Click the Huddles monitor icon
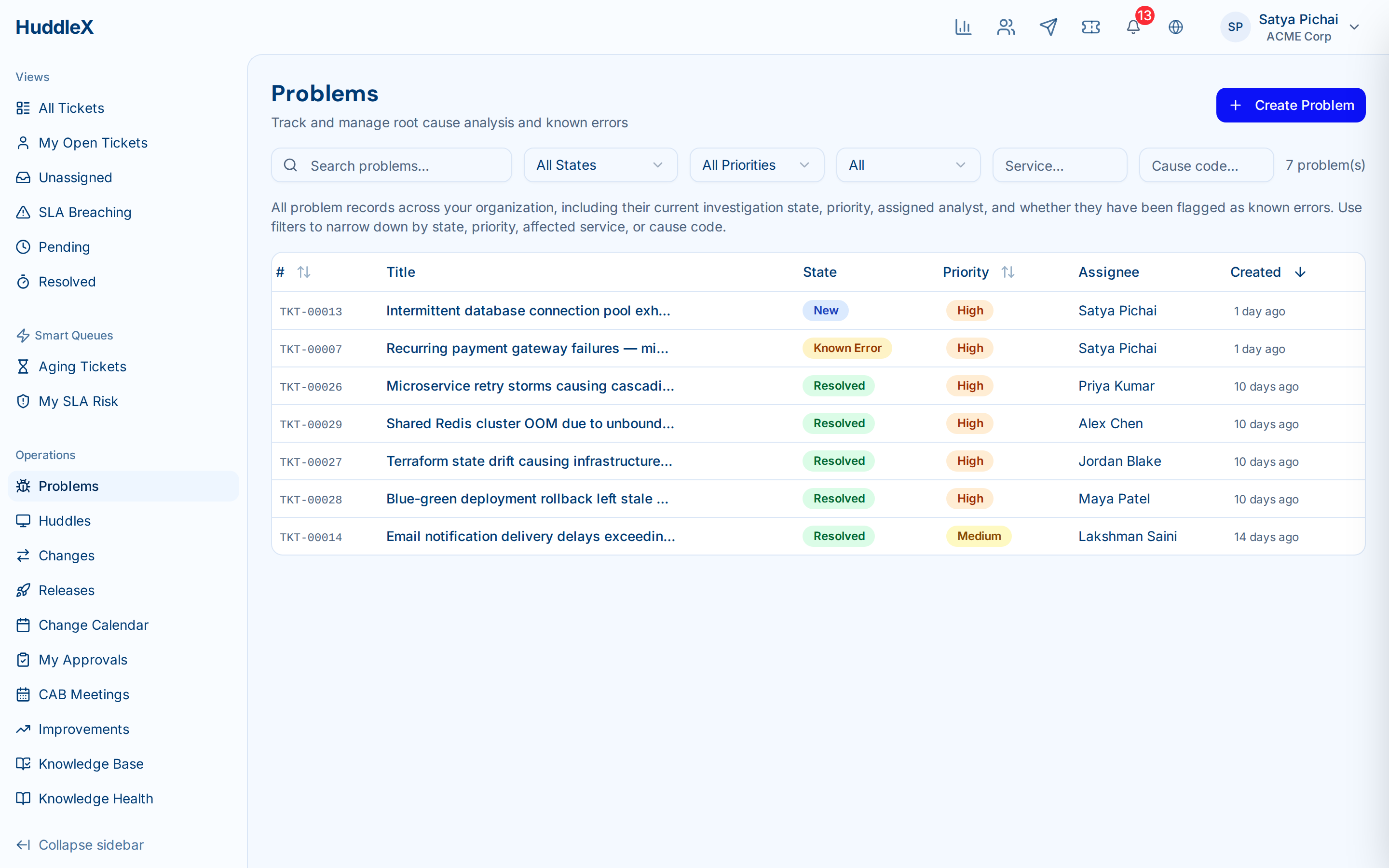1389x868 pixels. pos(23,521)
